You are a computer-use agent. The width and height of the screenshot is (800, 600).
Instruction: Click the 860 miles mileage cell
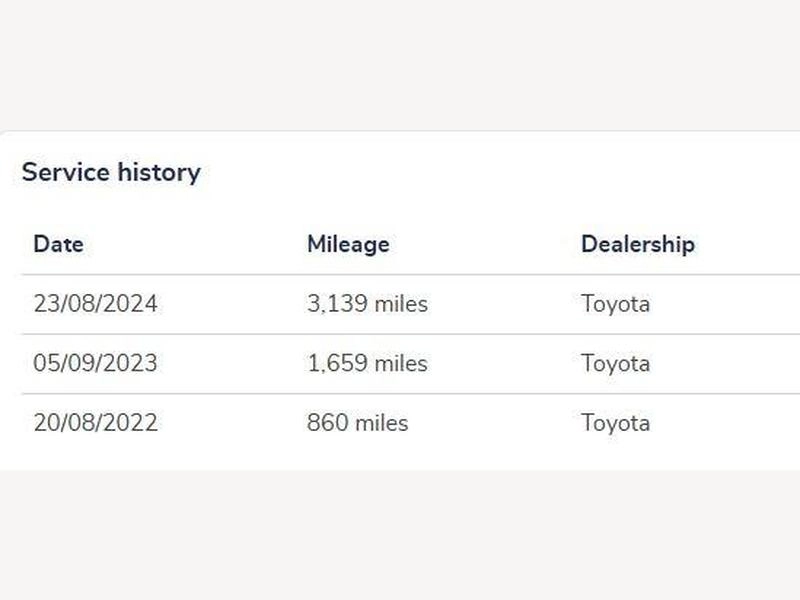pyautogui.click(x=358, y=423)
